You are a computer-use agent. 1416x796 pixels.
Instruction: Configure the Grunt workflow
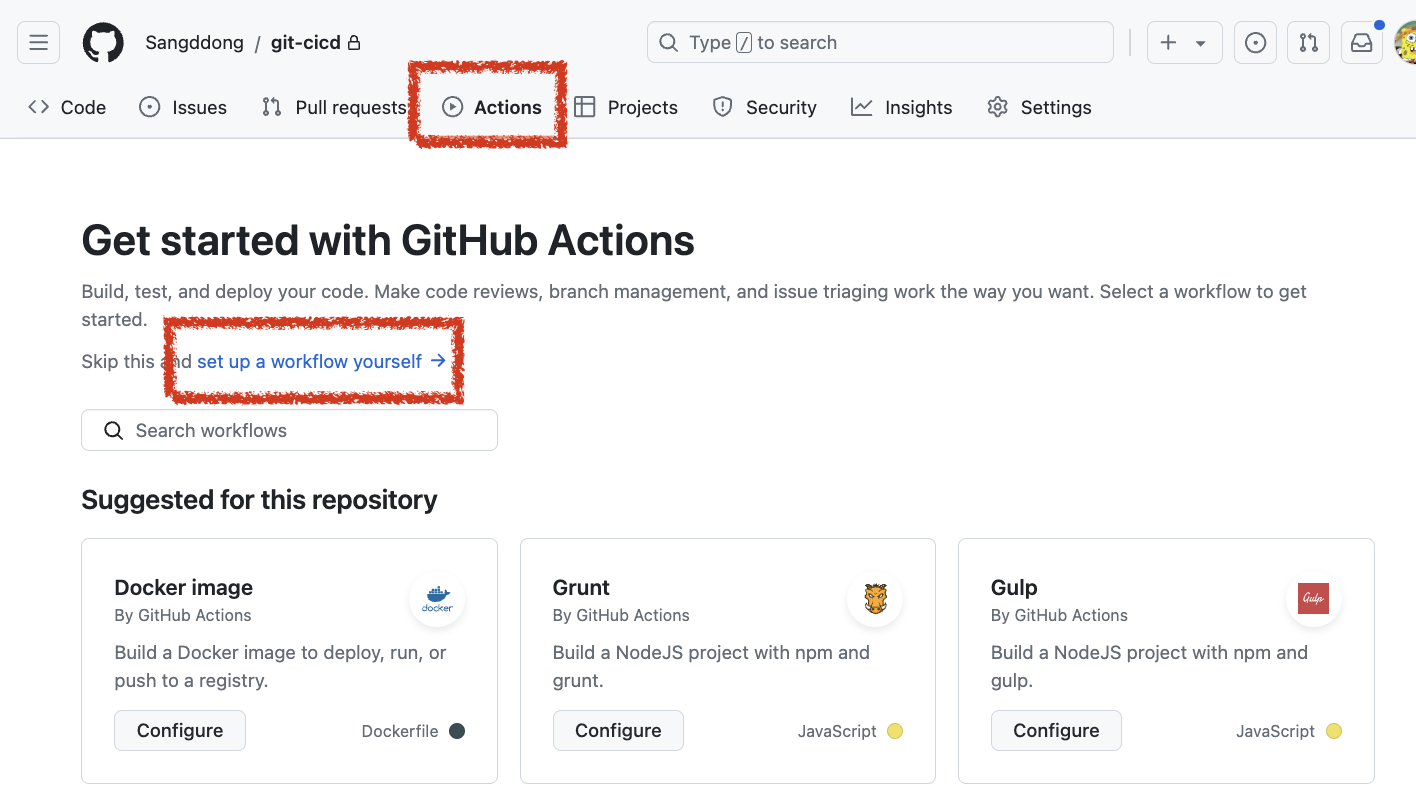(x=618, y=730)
